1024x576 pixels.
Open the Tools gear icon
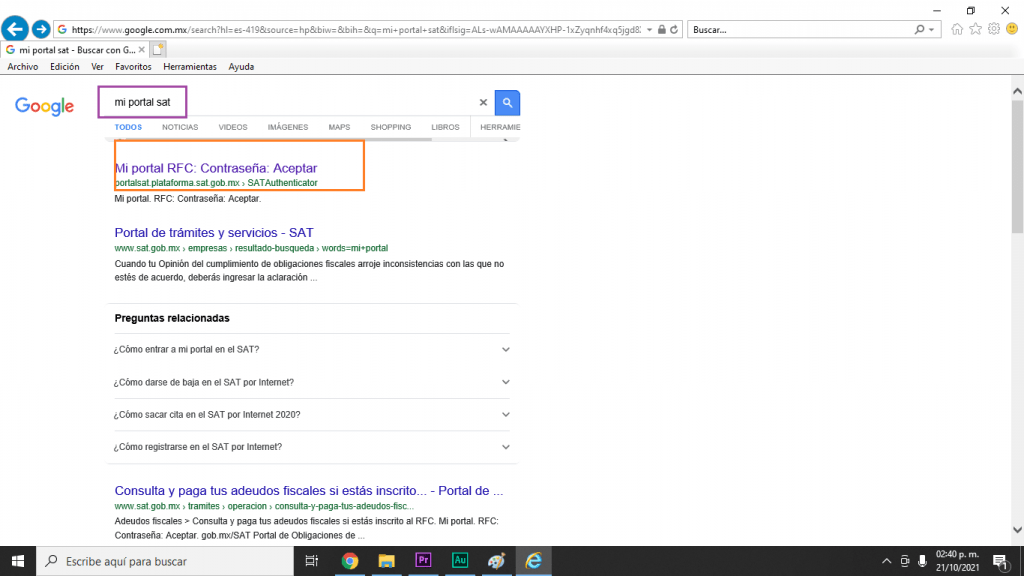pos(993,29)
